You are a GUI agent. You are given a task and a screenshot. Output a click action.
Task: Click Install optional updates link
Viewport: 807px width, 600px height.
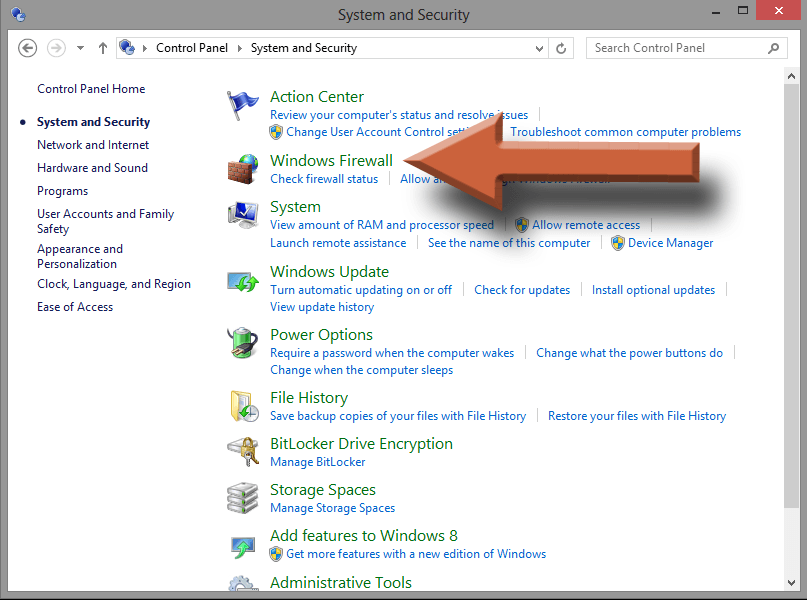point(653,290)
